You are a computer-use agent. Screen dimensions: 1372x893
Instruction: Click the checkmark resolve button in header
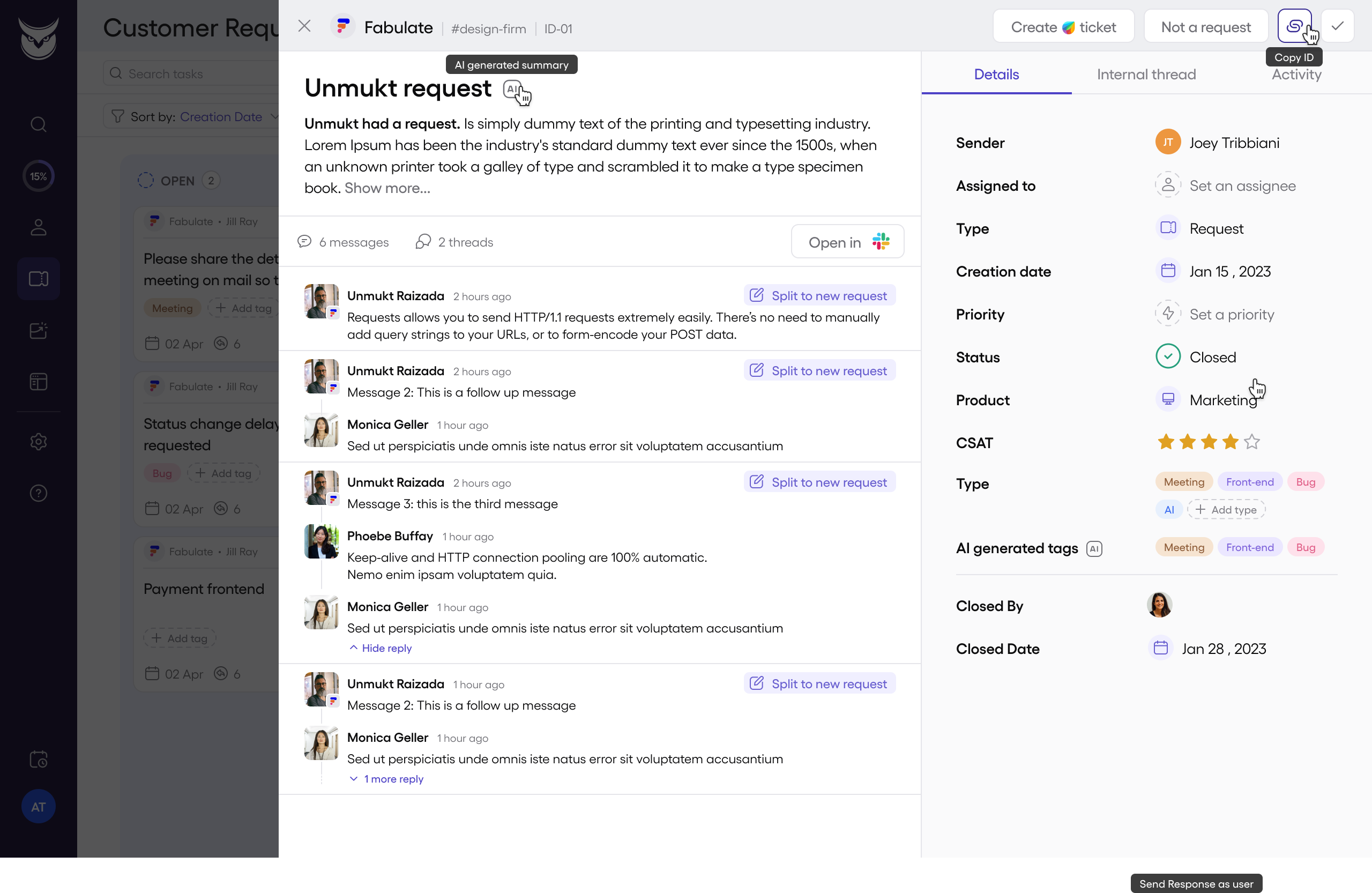coord(1337,26)
